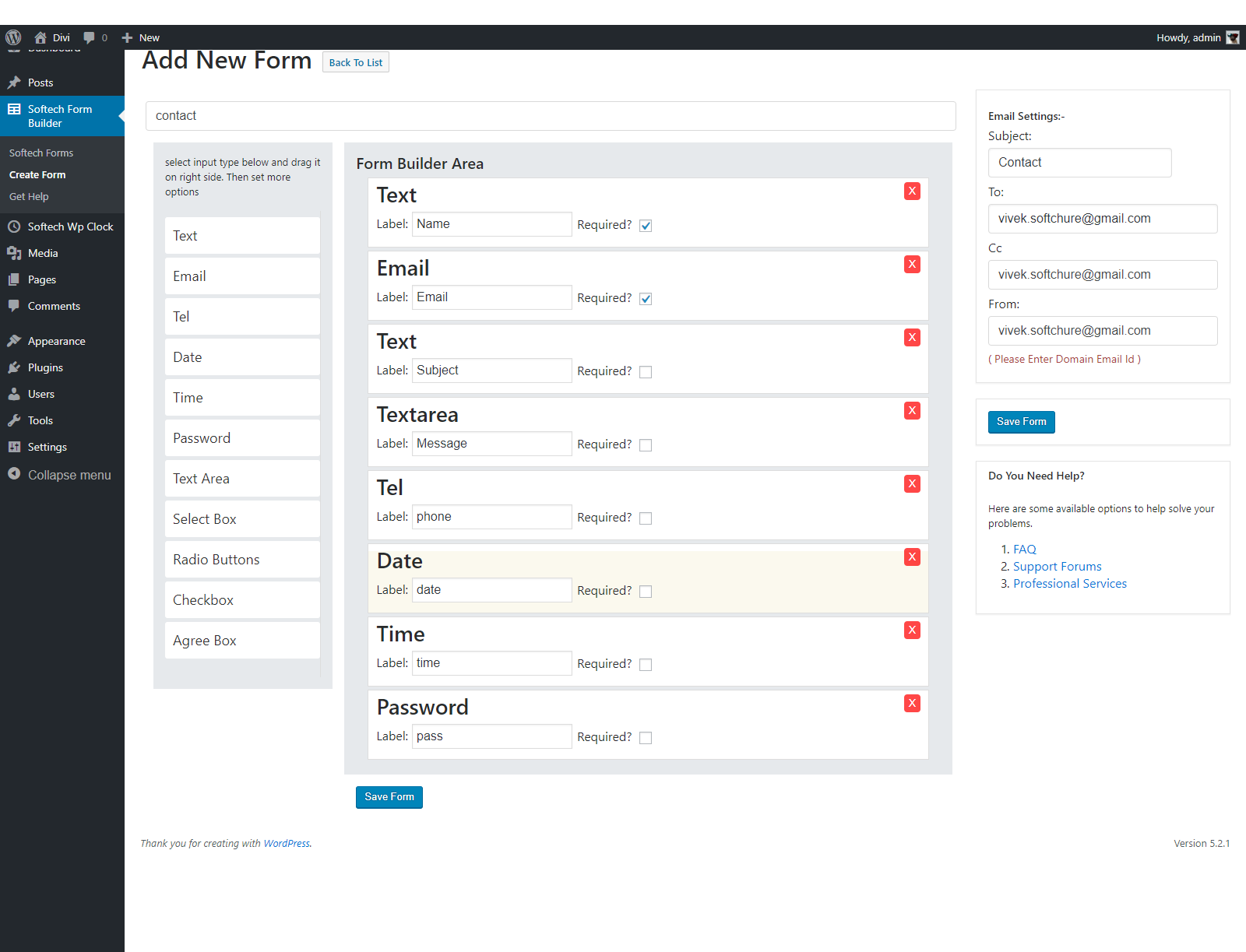Screen dimensions: 1246x952
Task: Select Radio Buttons input type
Action: coord(242,560)
